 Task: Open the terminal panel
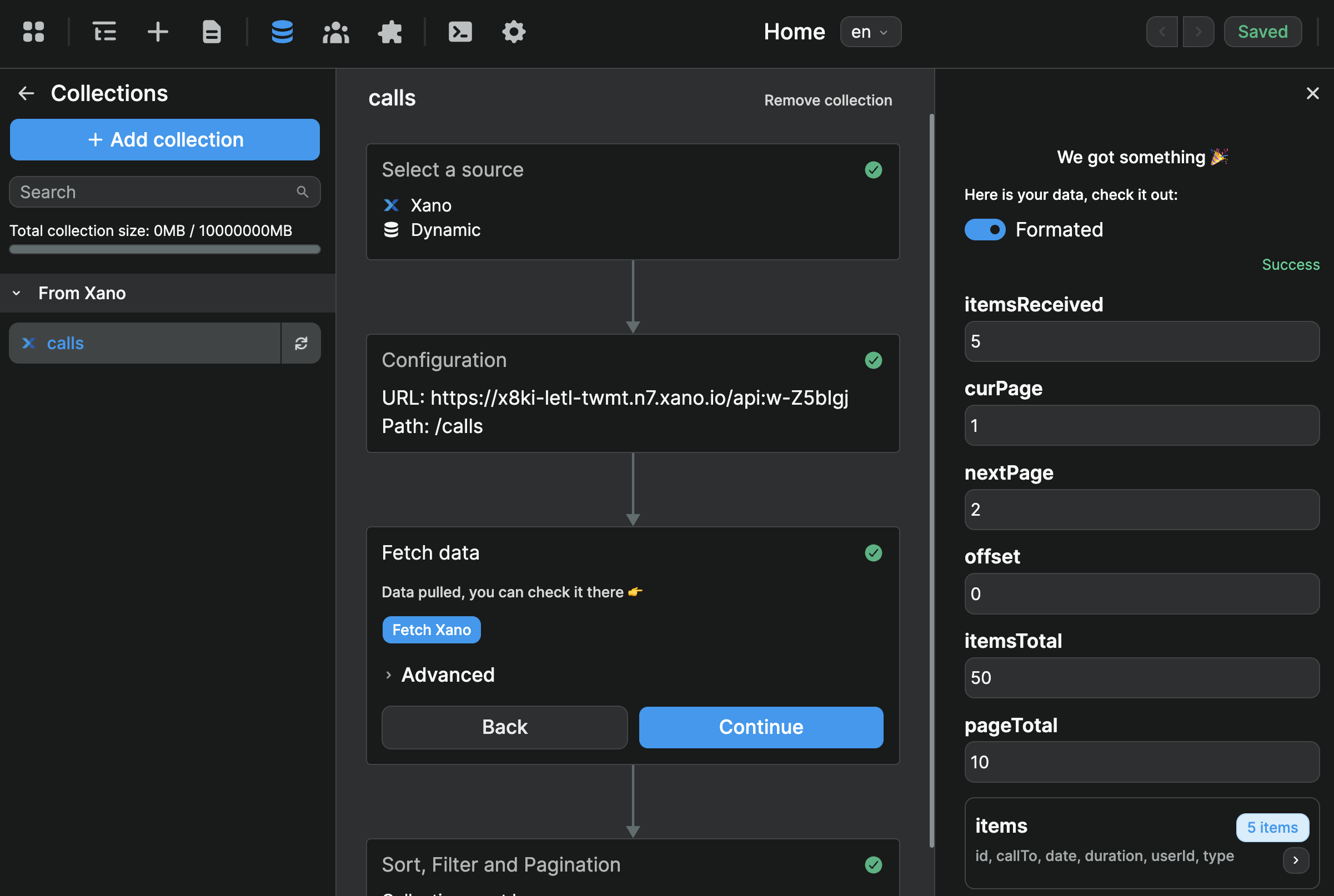(x=460, y=32)
